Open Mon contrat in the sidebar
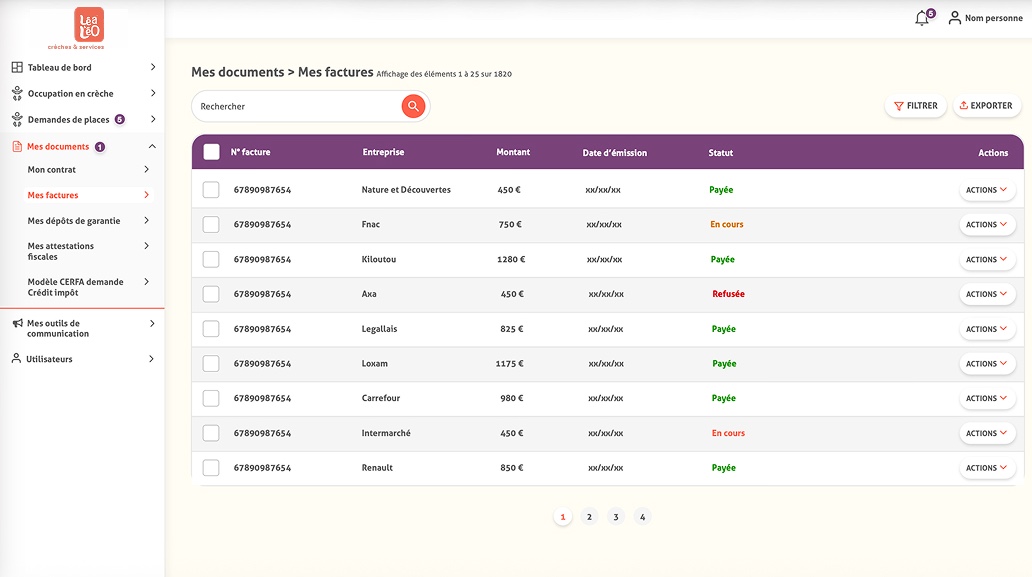Screen dimensions: 1032x577 [51, 170]
